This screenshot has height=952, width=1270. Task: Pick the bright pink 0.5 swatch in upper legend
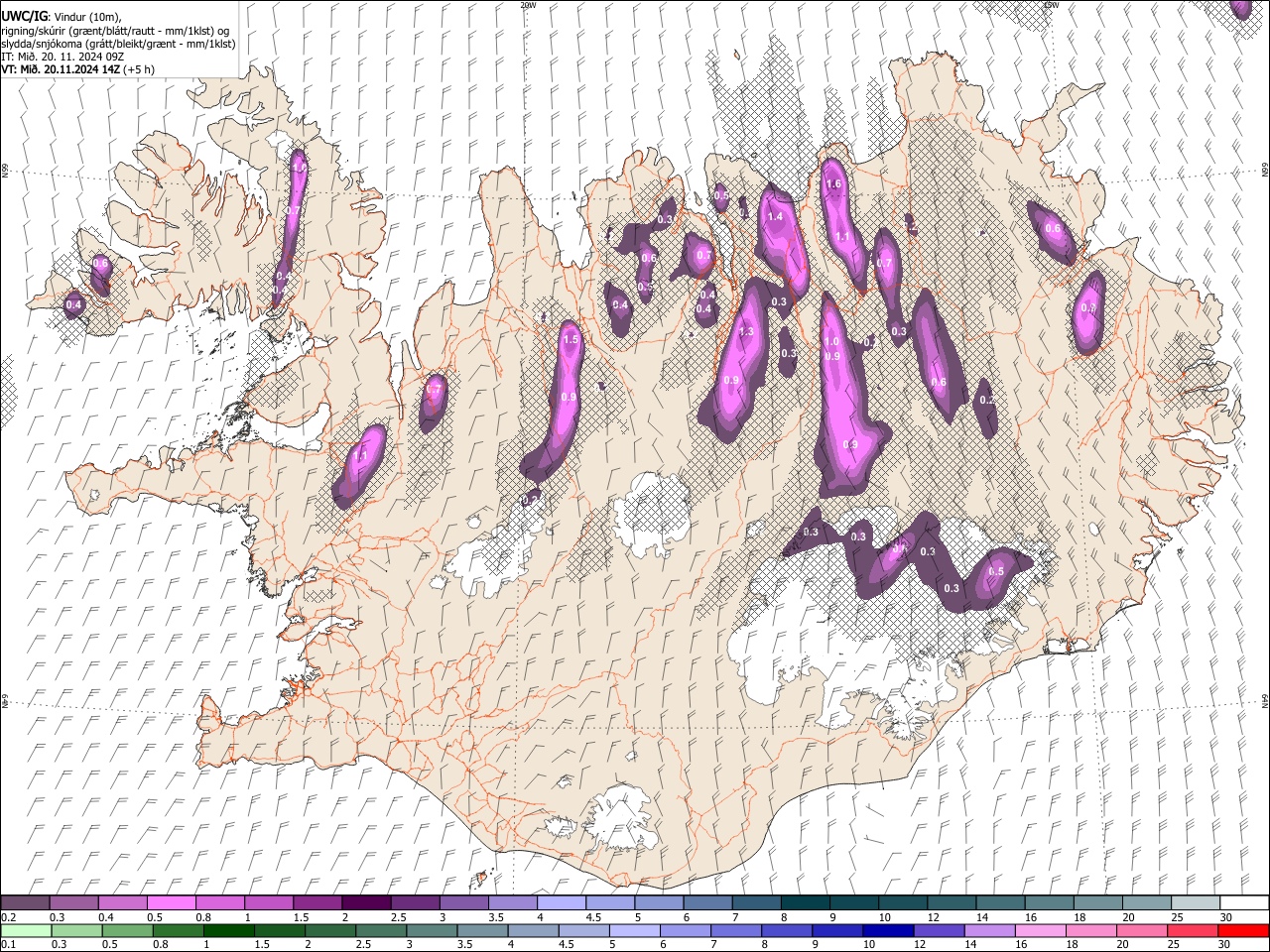(x=171, y=902)
